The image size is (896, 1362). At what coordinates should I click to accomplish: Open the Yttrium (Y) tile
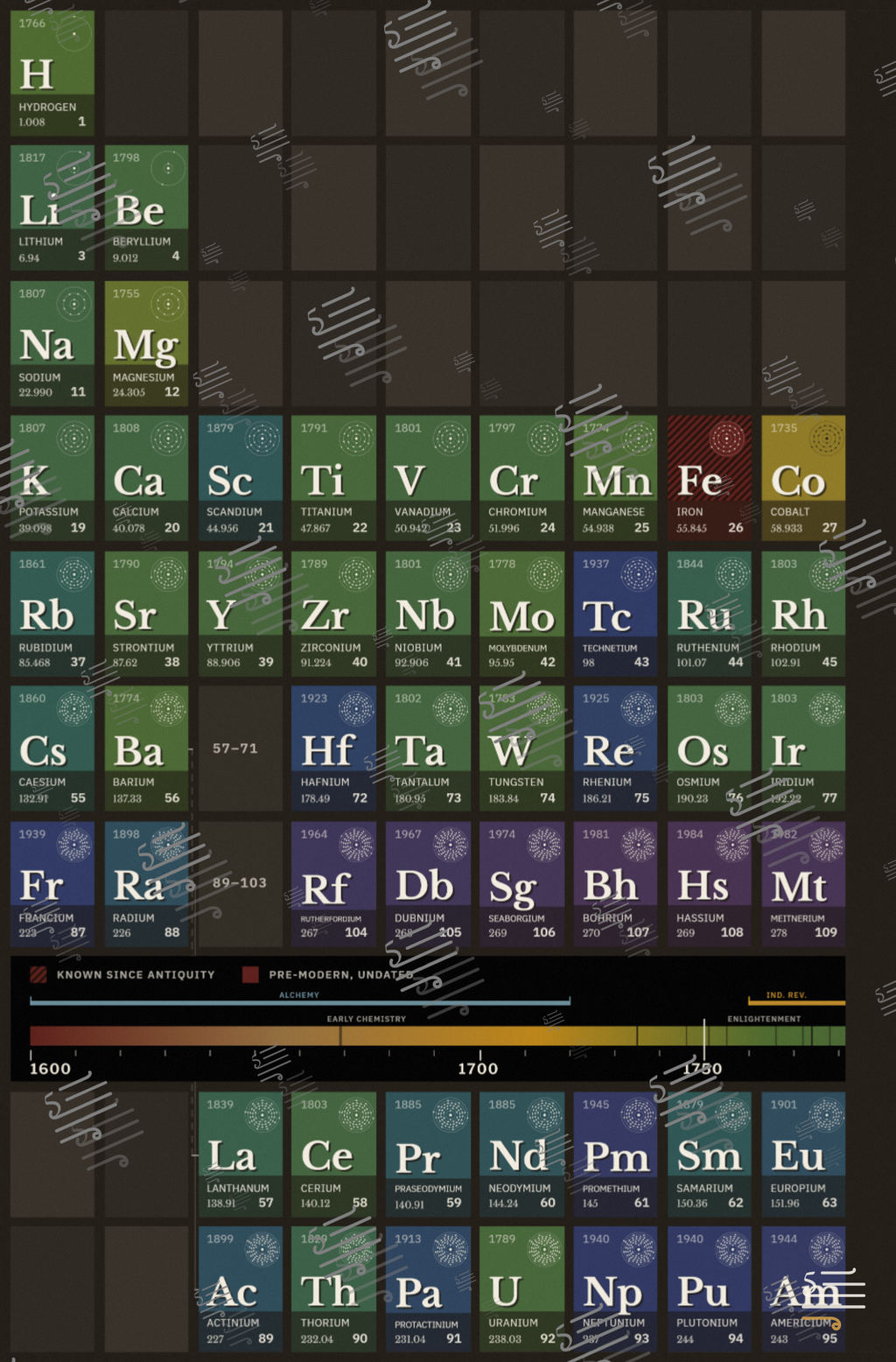241,614
